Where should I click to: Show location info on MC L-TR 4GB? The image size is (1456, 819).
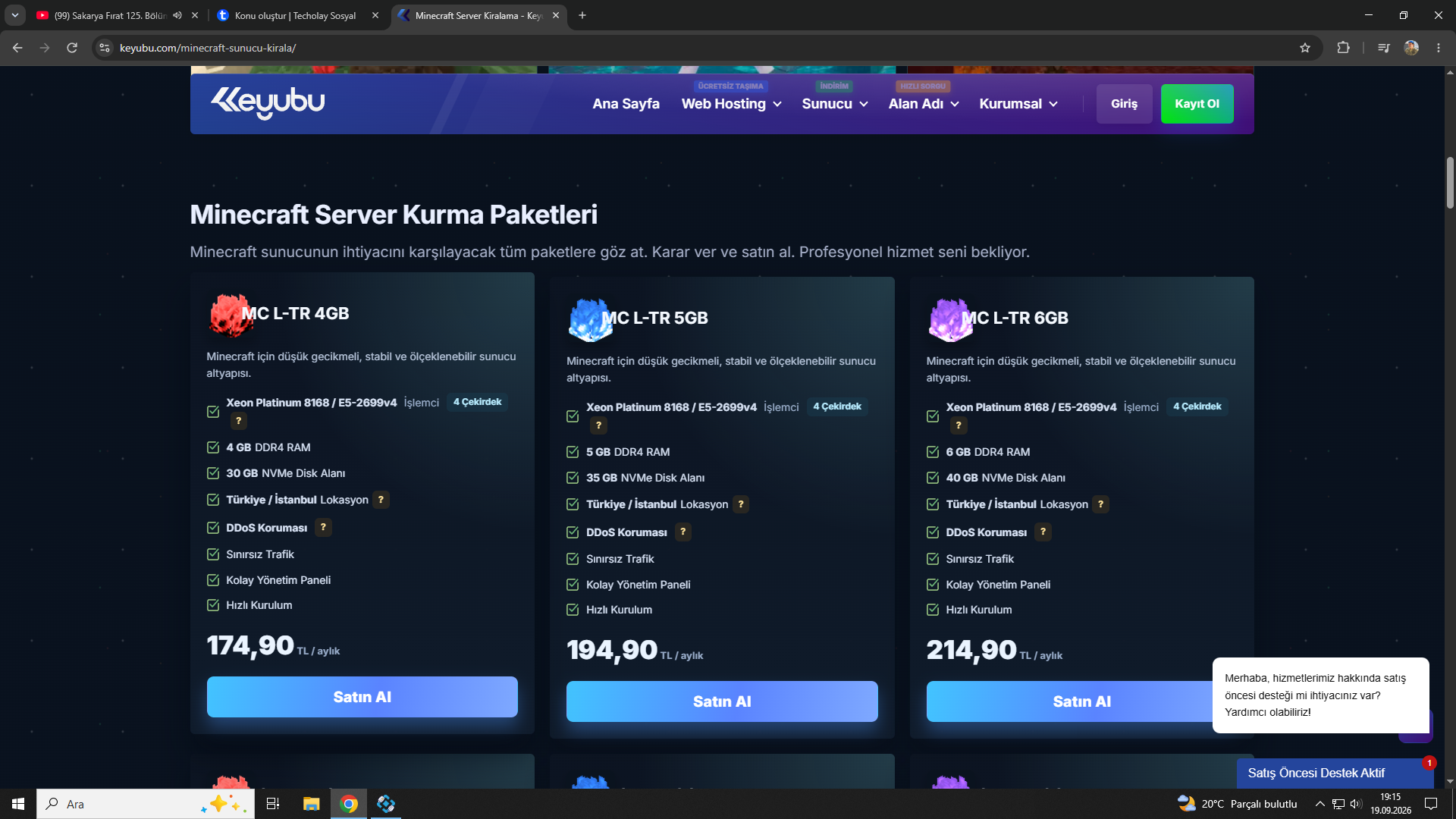pos(381,500)
